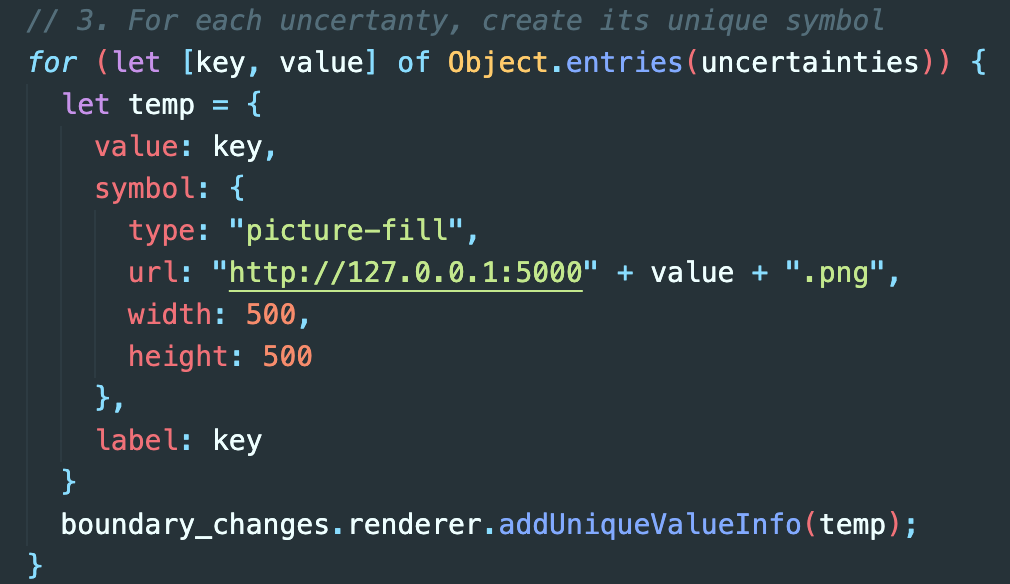This screenshot has height=584, width=1010.
Task: Select the "uncertainties" argument
Action: pyautogui.click(x=809, y=62)
